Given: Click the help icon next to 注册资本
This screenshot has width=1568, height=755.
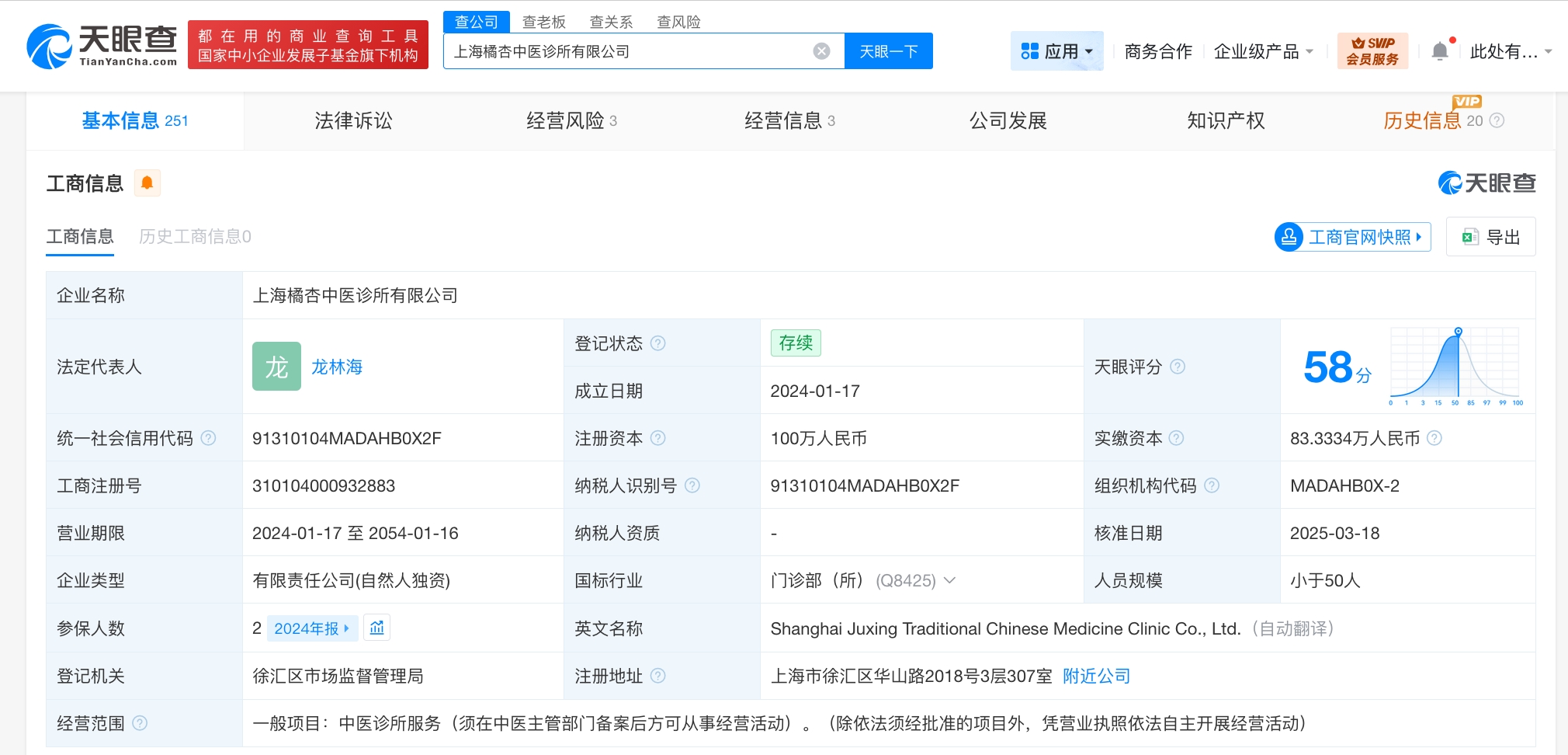Looking at the screenshot, I should [x=659, y=438].
